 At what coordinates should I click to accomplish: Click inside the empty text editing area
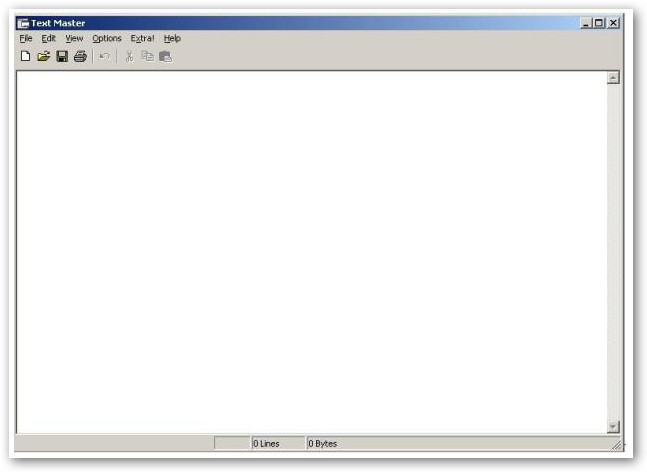(x=312, y=252)
